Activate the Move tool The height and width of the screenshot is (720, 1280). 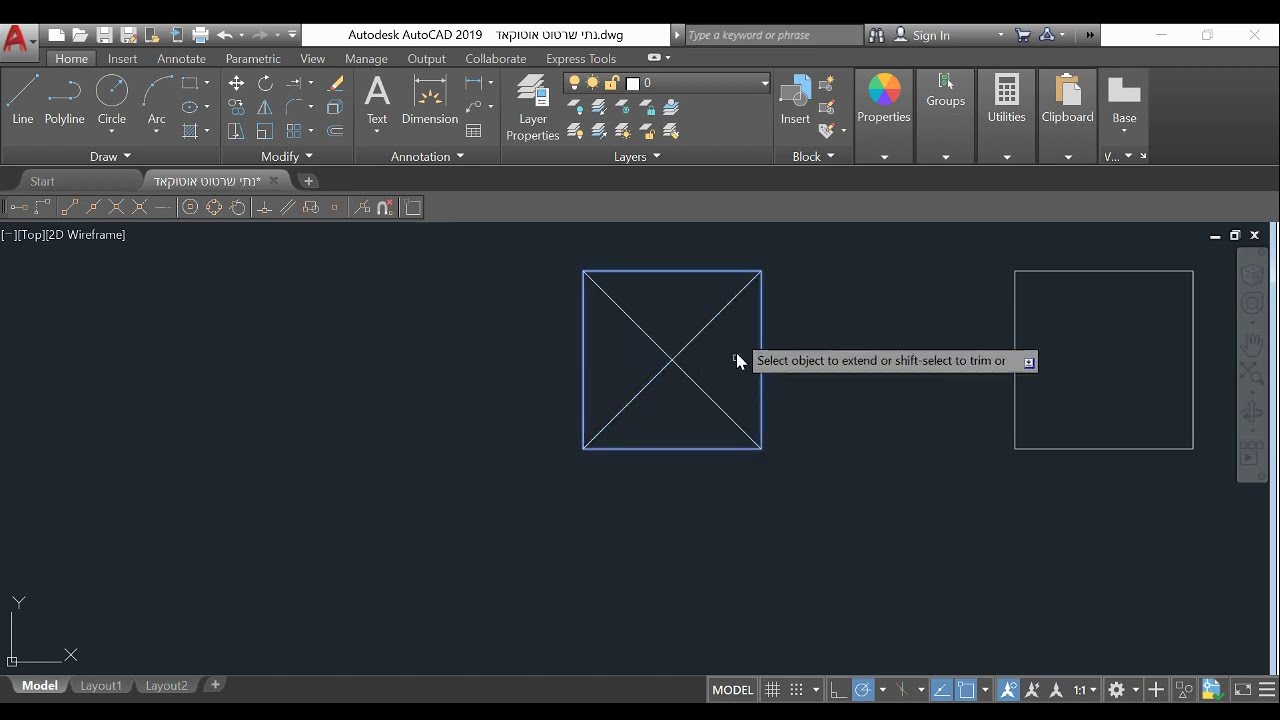click(236, 83)
